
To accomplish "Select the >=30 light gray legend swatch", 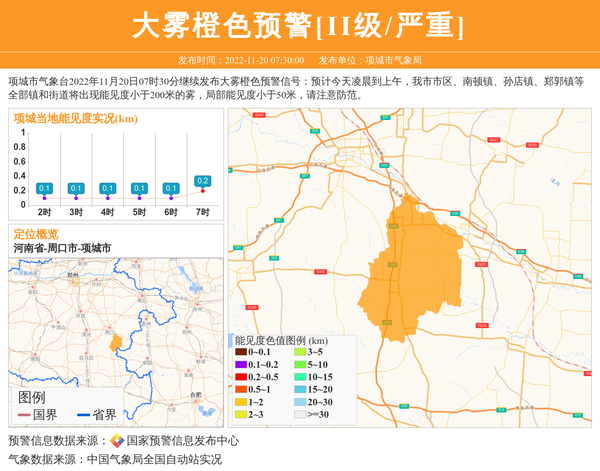I will click(x=299, y=413).
